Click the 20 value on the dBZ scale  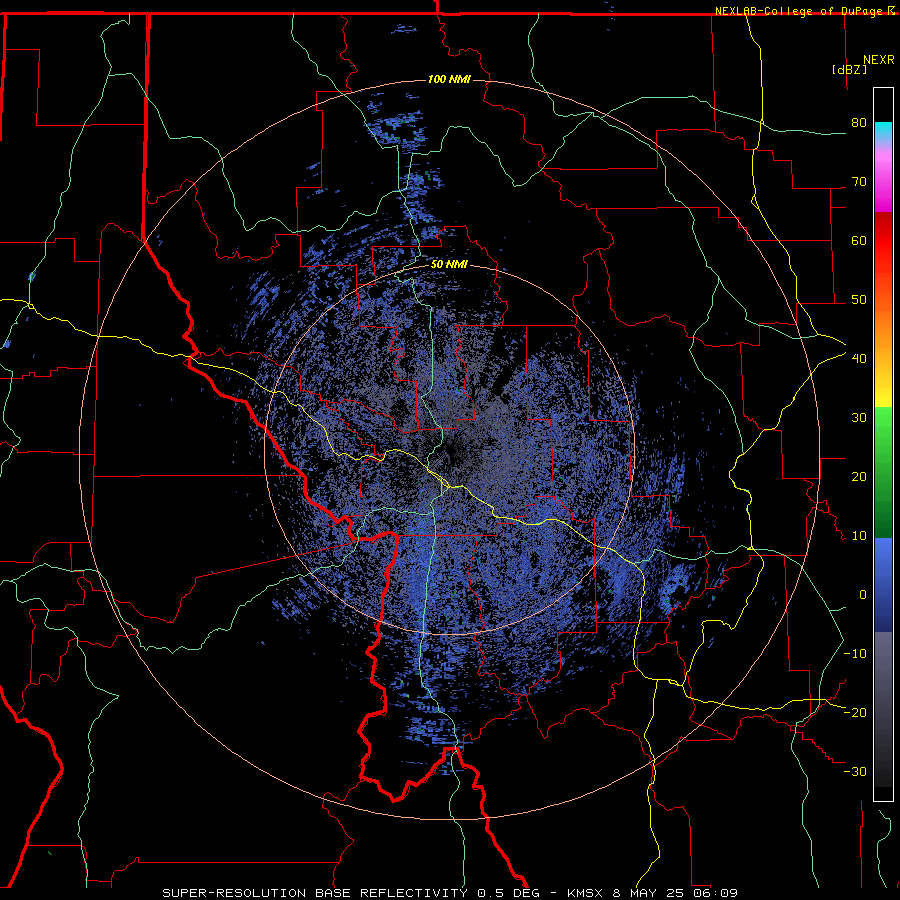[x=859, y=476]
